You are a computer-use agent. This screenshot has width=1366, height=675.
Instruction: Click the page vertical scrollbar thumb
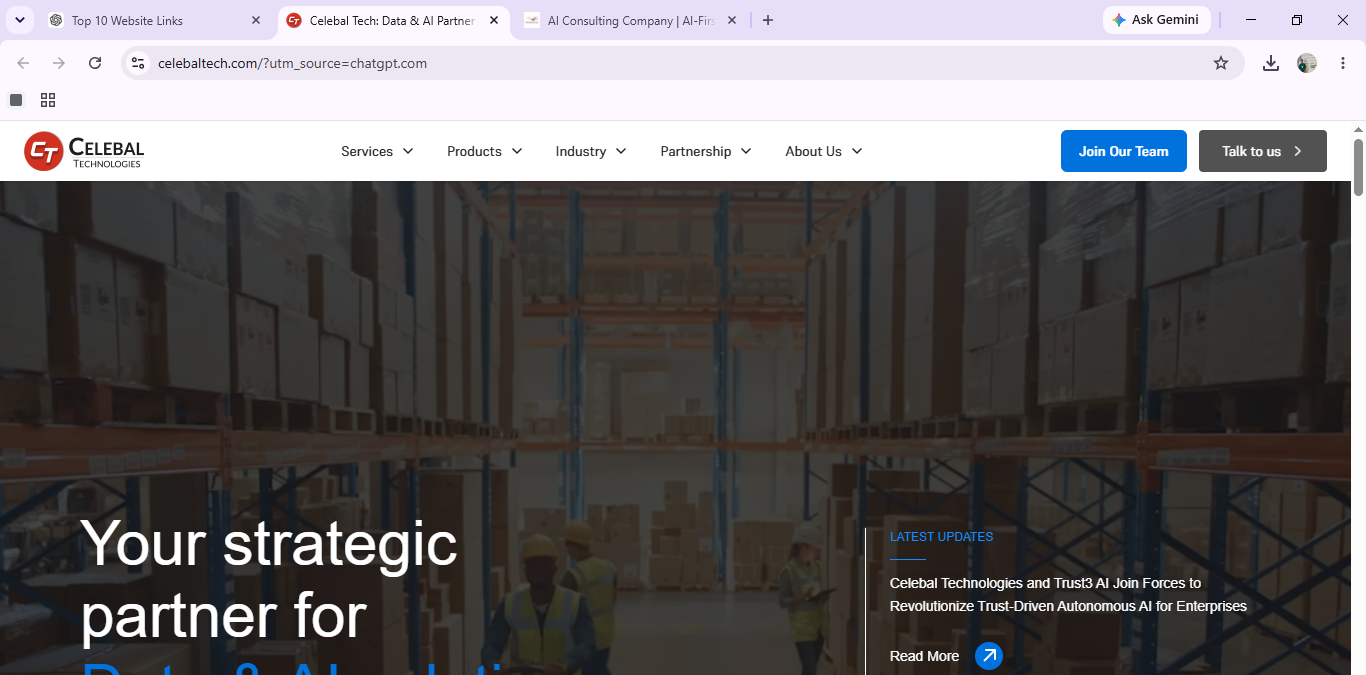pos(1358,167)
